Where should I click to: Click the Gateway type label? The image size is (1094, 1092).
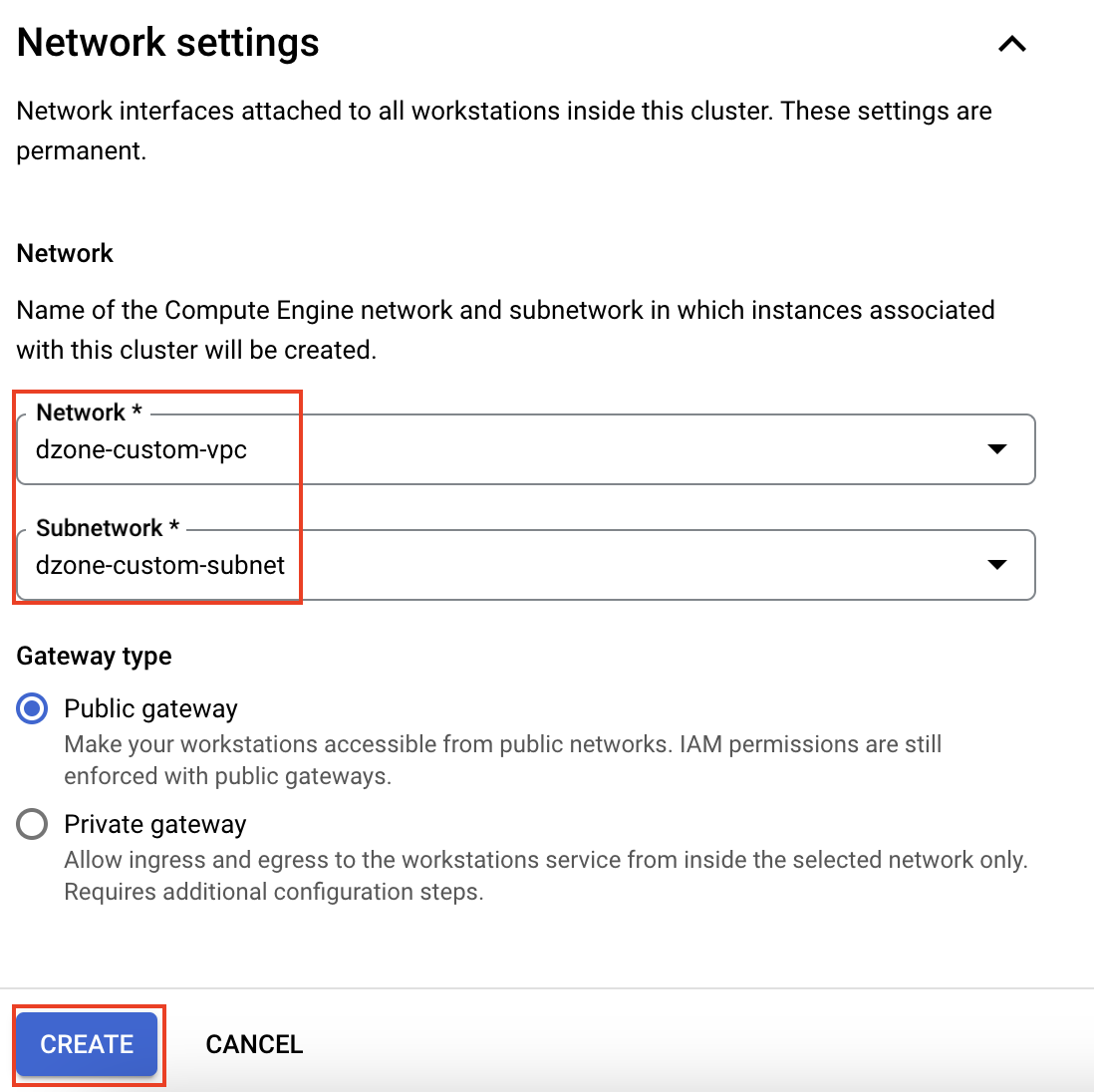tap(93, 656)
